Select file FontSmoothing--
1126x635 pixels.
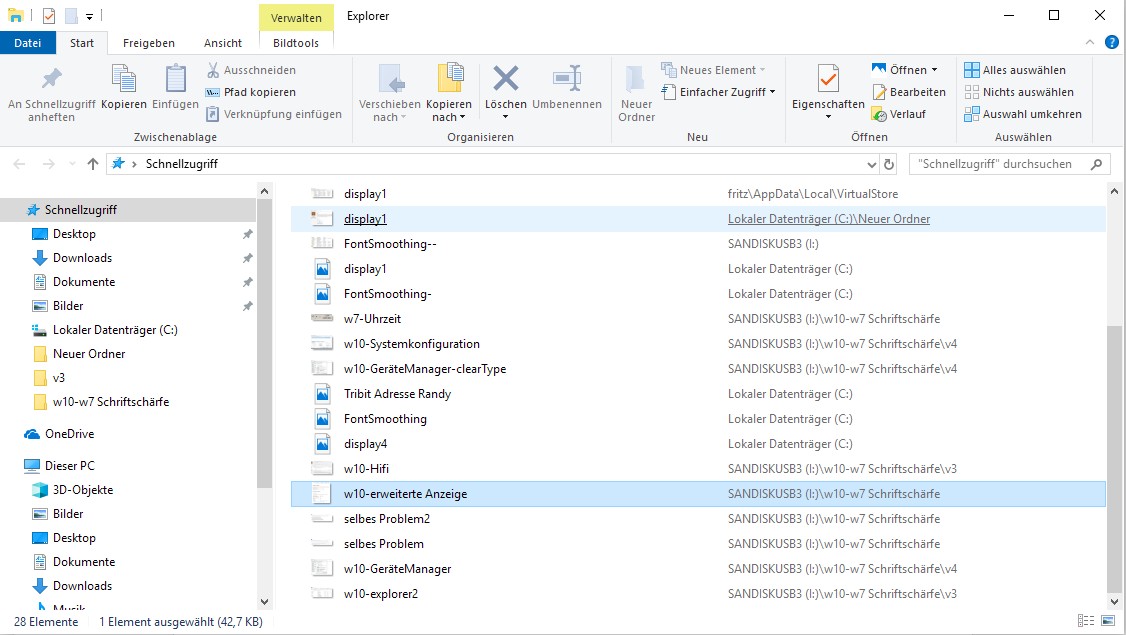390,244
